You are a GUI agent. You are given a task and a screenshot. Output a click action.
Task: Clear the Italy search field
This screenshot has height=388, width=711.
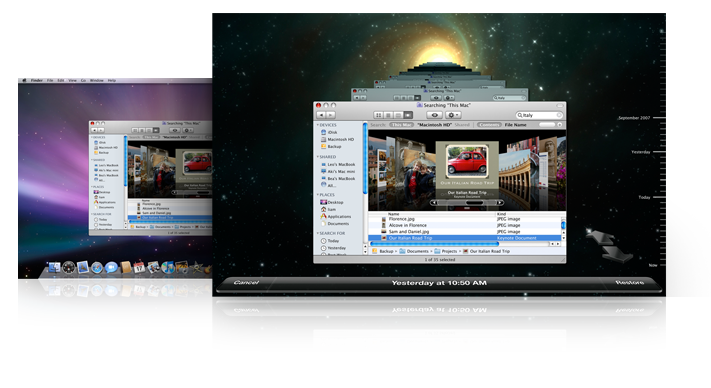pos(559,115)
